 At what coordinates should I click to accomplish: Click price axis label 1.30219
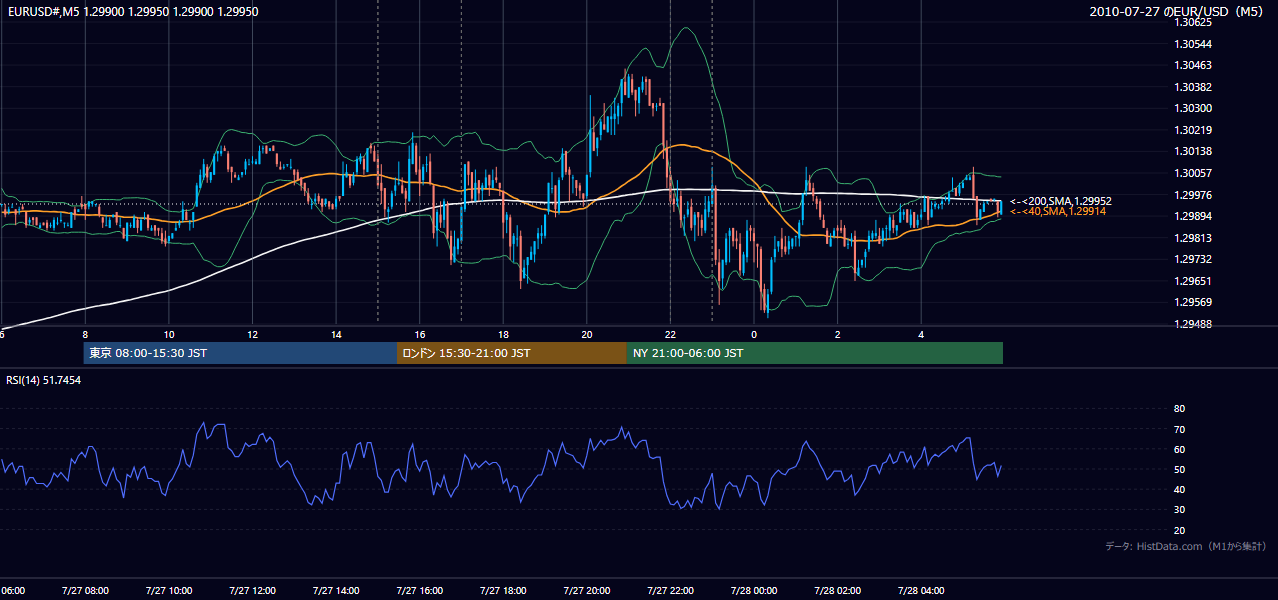click(1193, 130)
